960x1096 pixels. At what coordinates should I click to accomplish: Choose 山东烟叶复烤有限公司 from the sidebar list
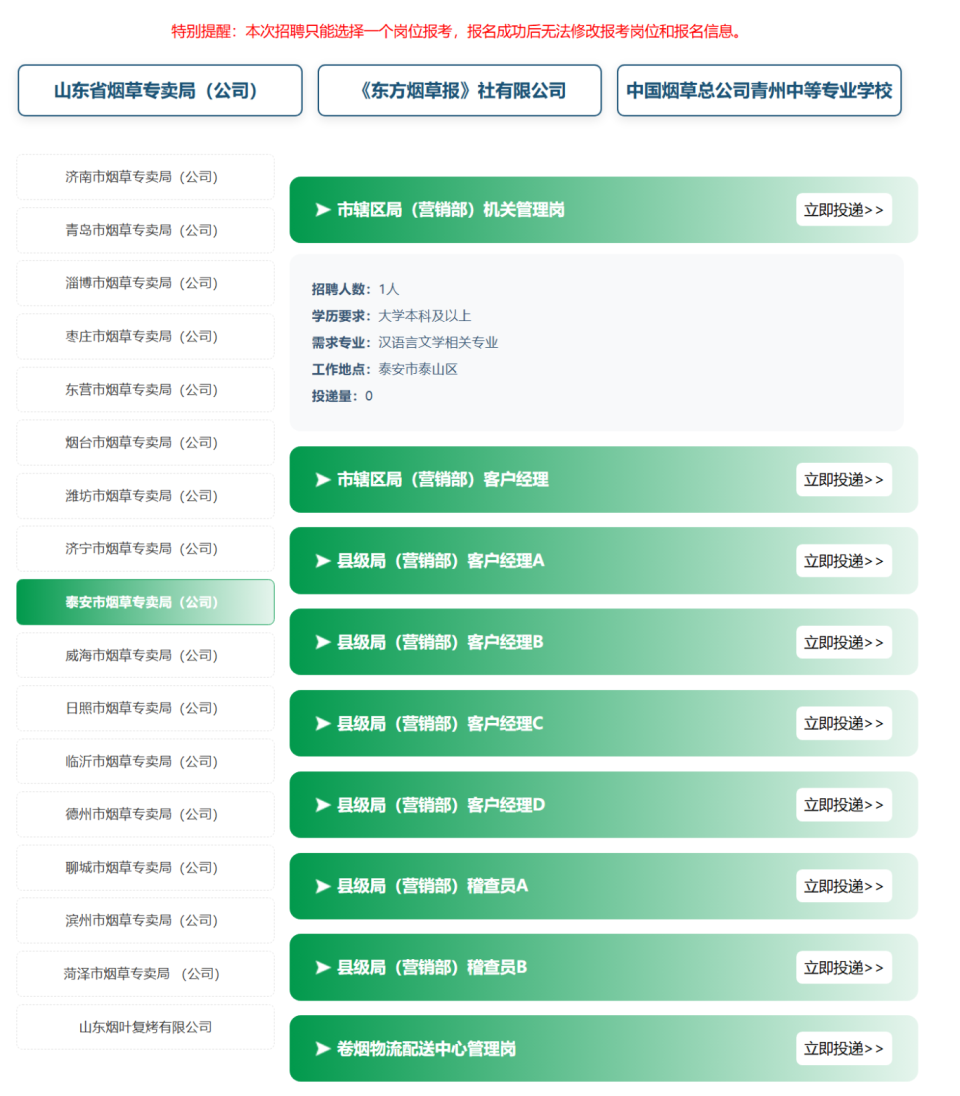[x=145, y=1026]
